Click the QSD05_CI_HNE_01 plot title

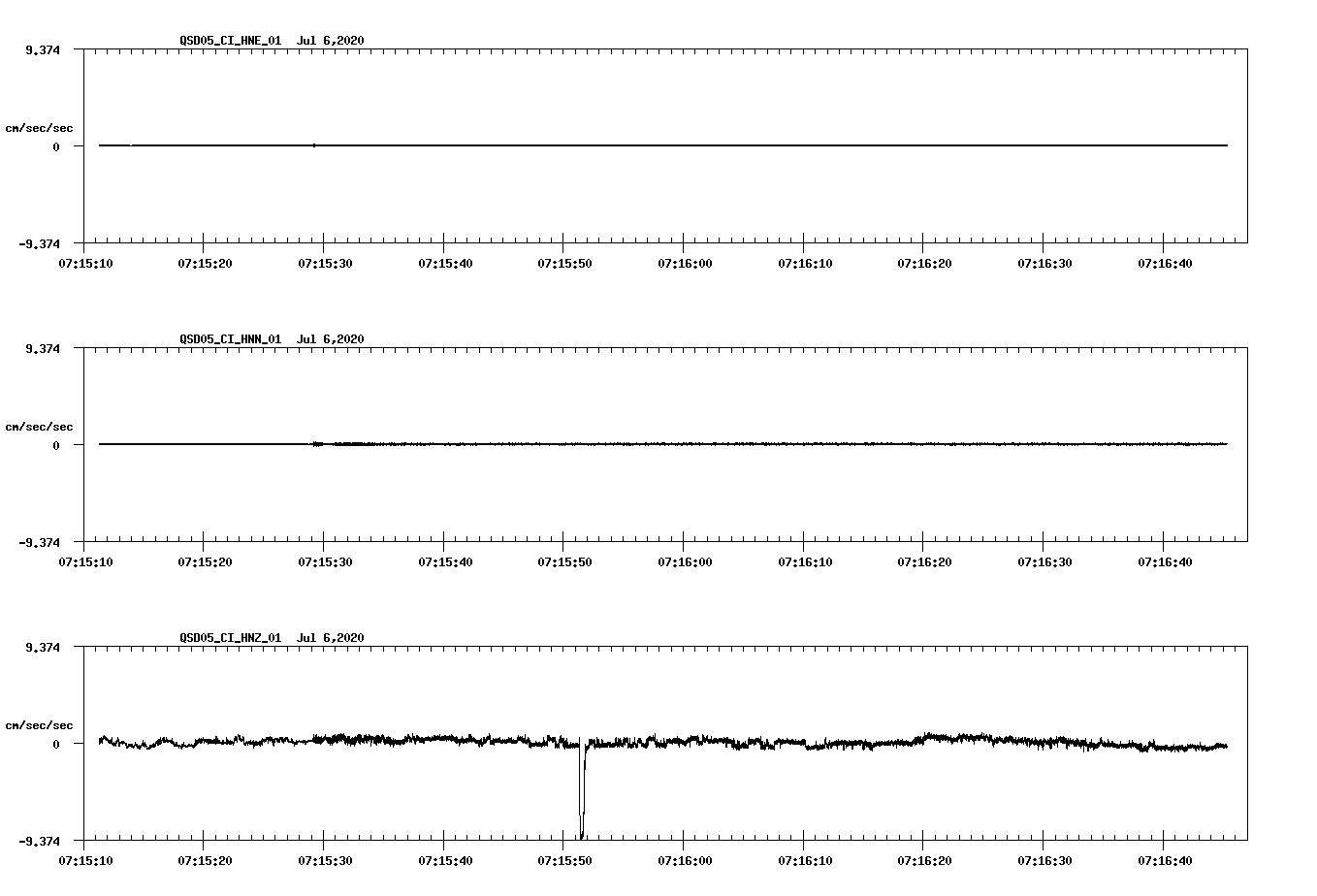tap(272, 41)
